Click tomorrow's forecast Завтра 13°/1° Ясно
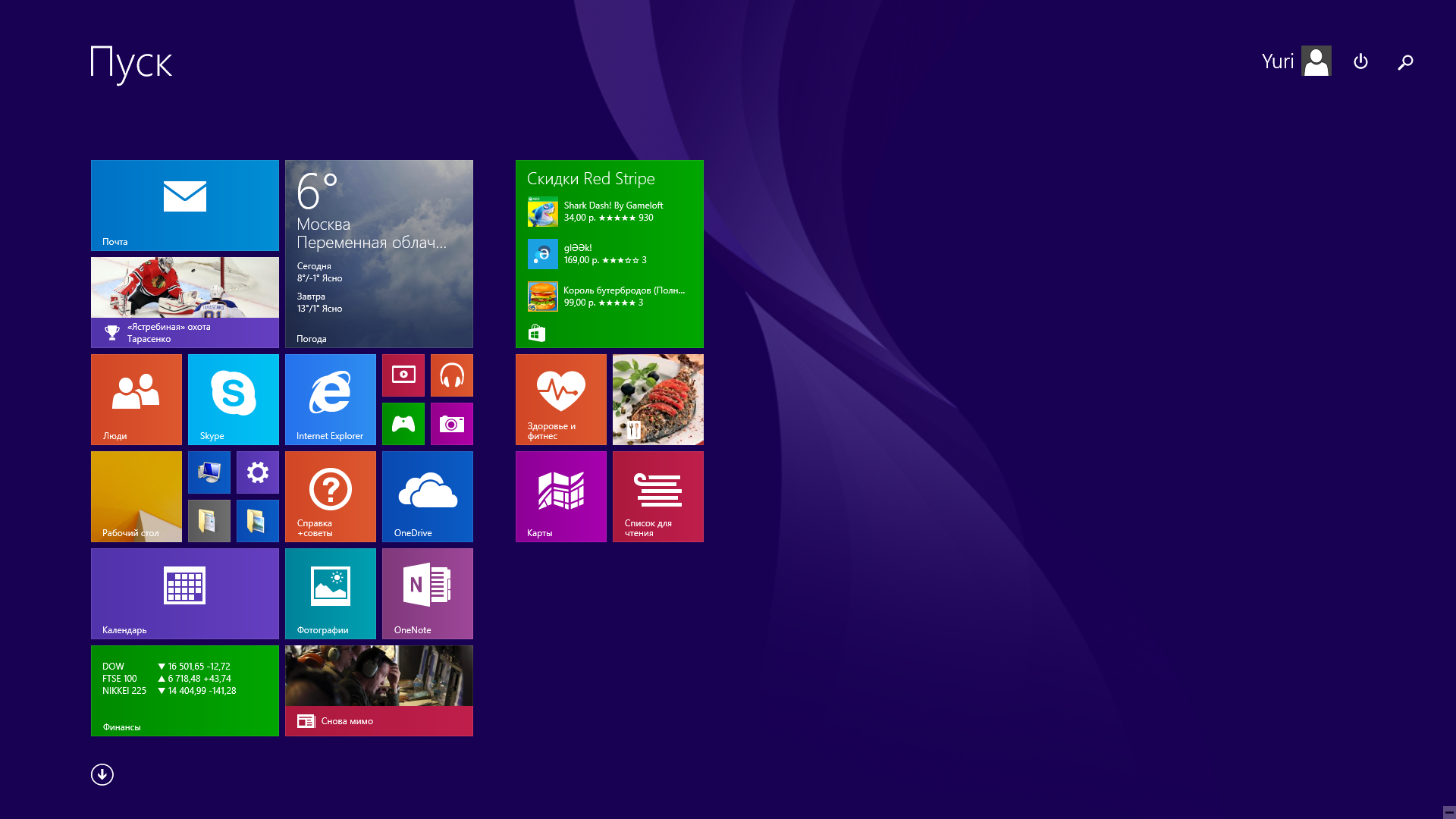This screenshot has width=1456, height=819. click(x=319, y=303)
